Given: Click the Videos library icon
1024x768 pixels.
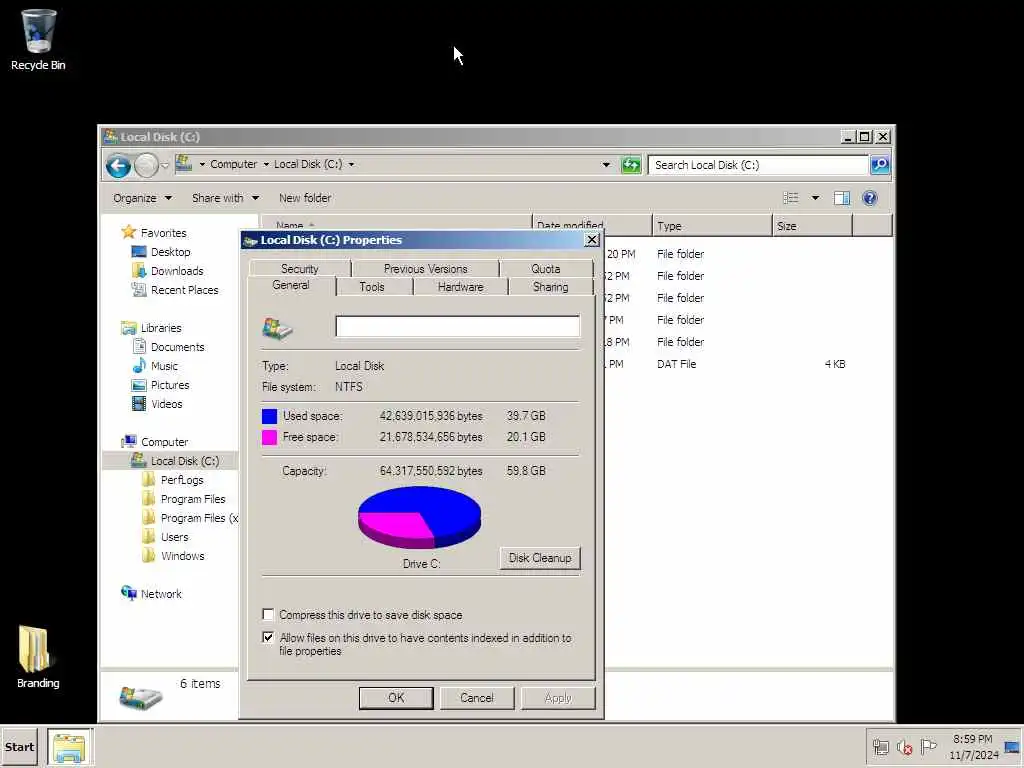Looking at the screenshot, I should tap(139, 404).
